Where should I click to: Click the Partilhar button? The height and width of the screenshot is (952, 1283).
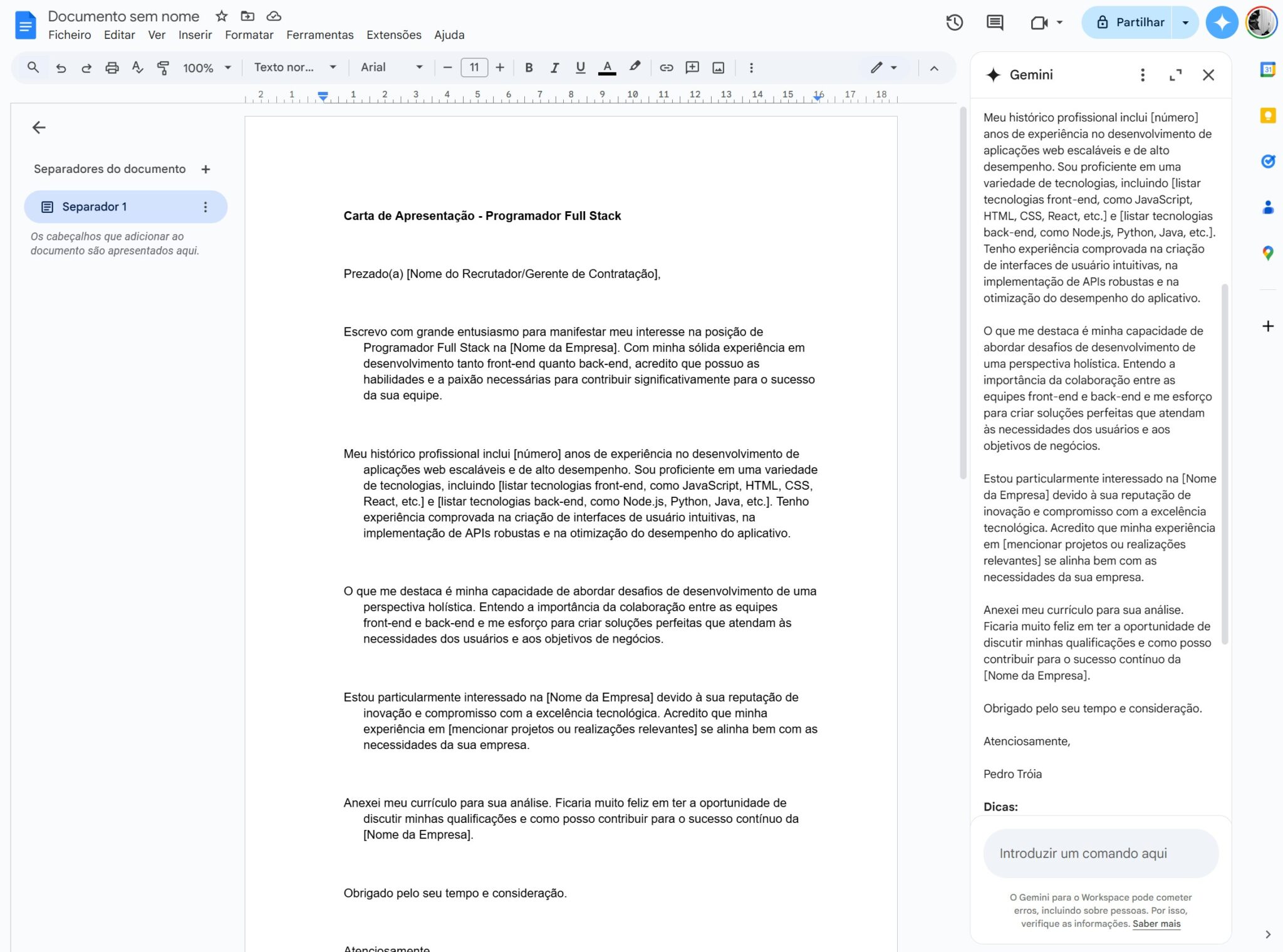1127,23
